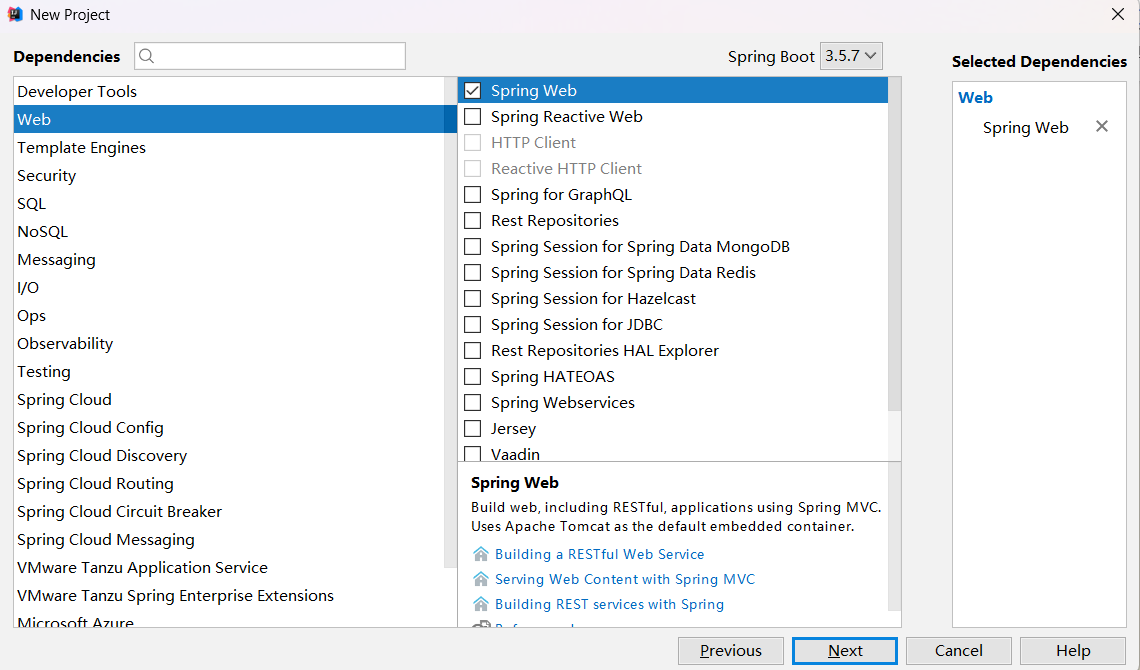Choose the SQL category
The image size is (1140, 670).
point(229,203)
